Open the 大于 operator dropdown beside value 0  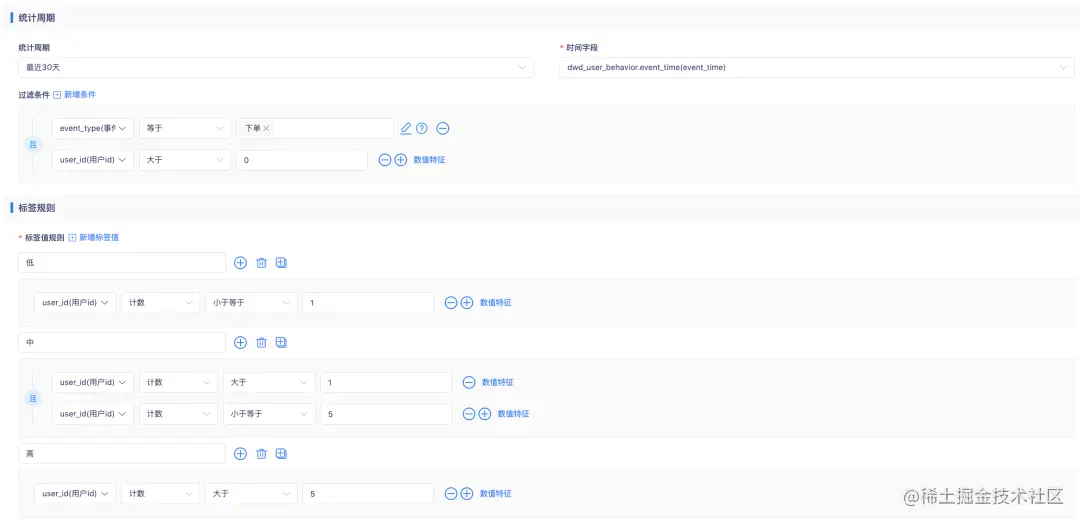(185, 160)
